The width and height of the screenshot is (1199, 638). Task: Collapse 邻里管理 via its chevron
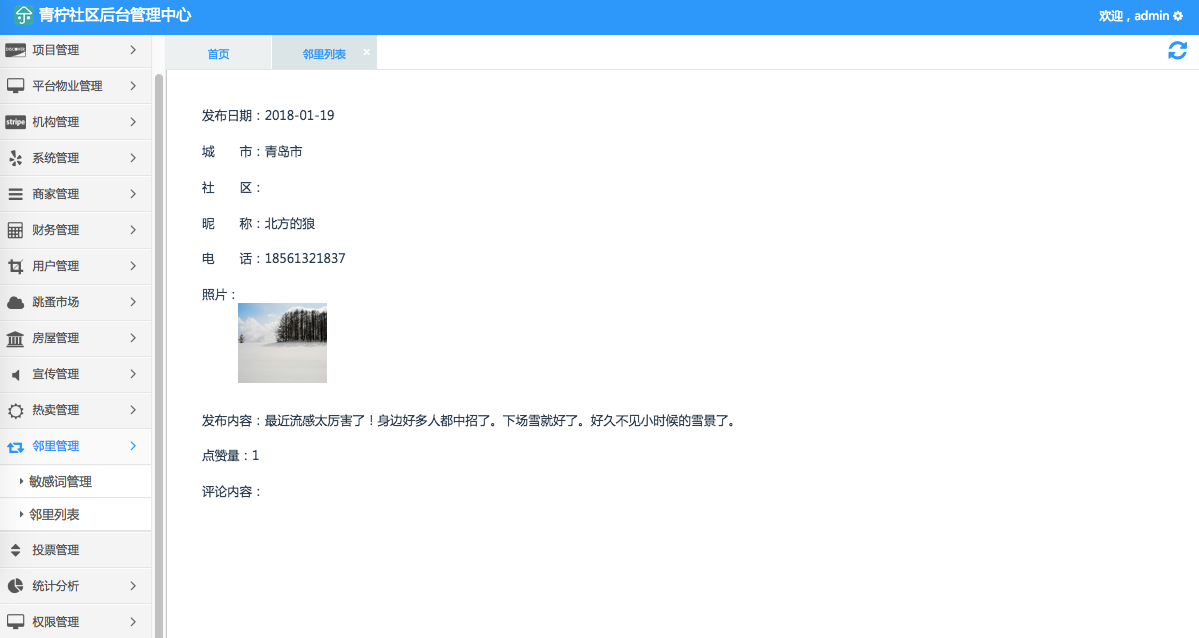(133, 445)
